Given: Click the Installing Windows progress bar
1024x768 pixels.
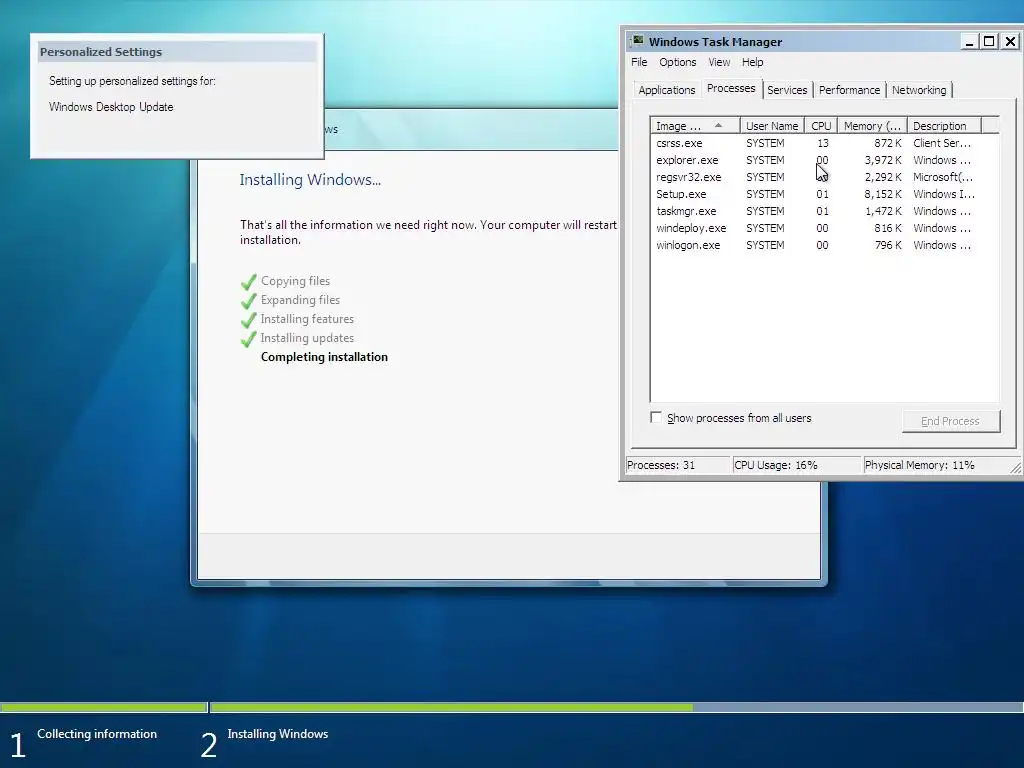Looking at the screenshot, I should pyautogui.click(x=616, y=707).
